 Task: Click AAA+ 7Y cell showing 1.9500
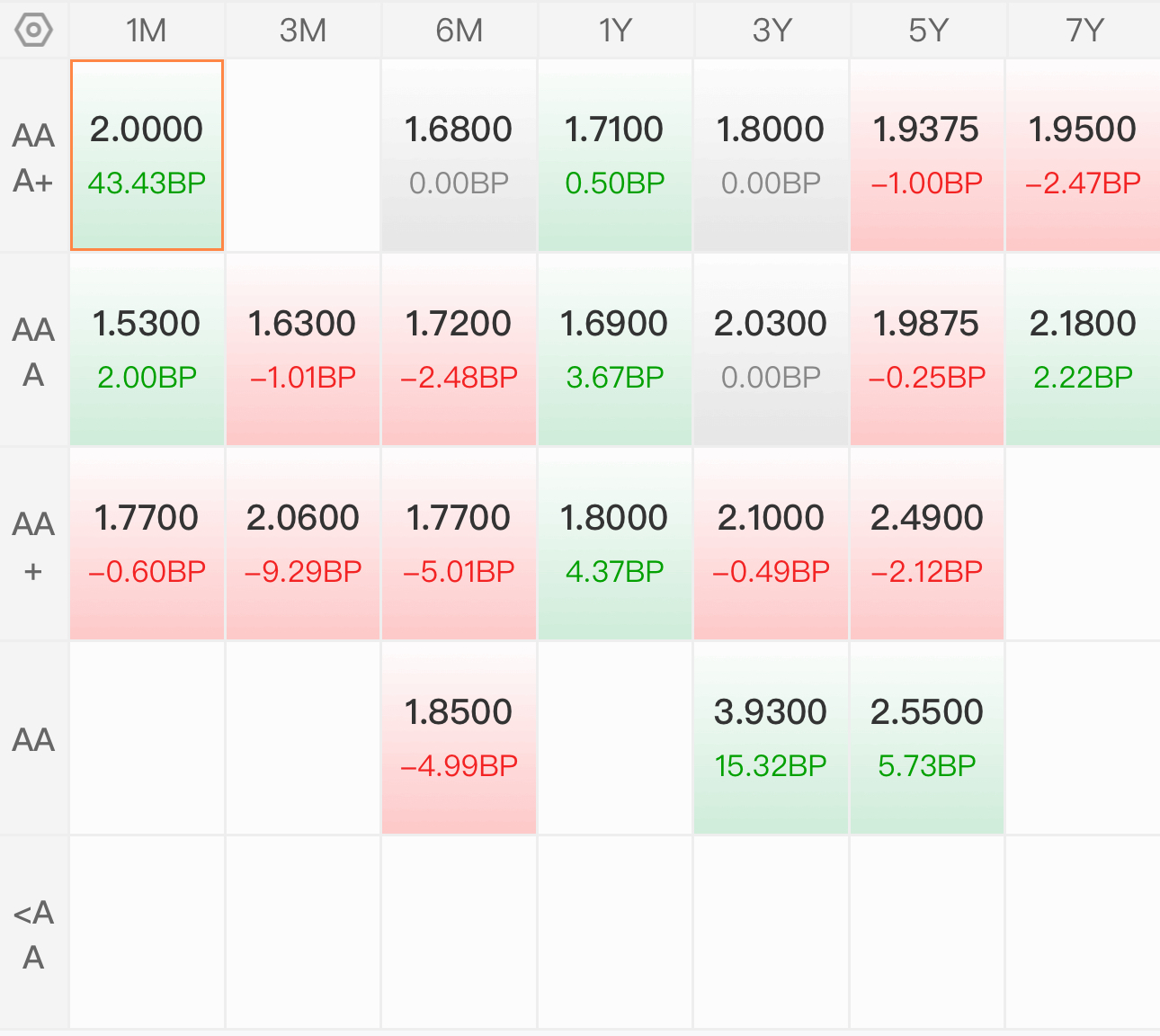pos(1083,156)
